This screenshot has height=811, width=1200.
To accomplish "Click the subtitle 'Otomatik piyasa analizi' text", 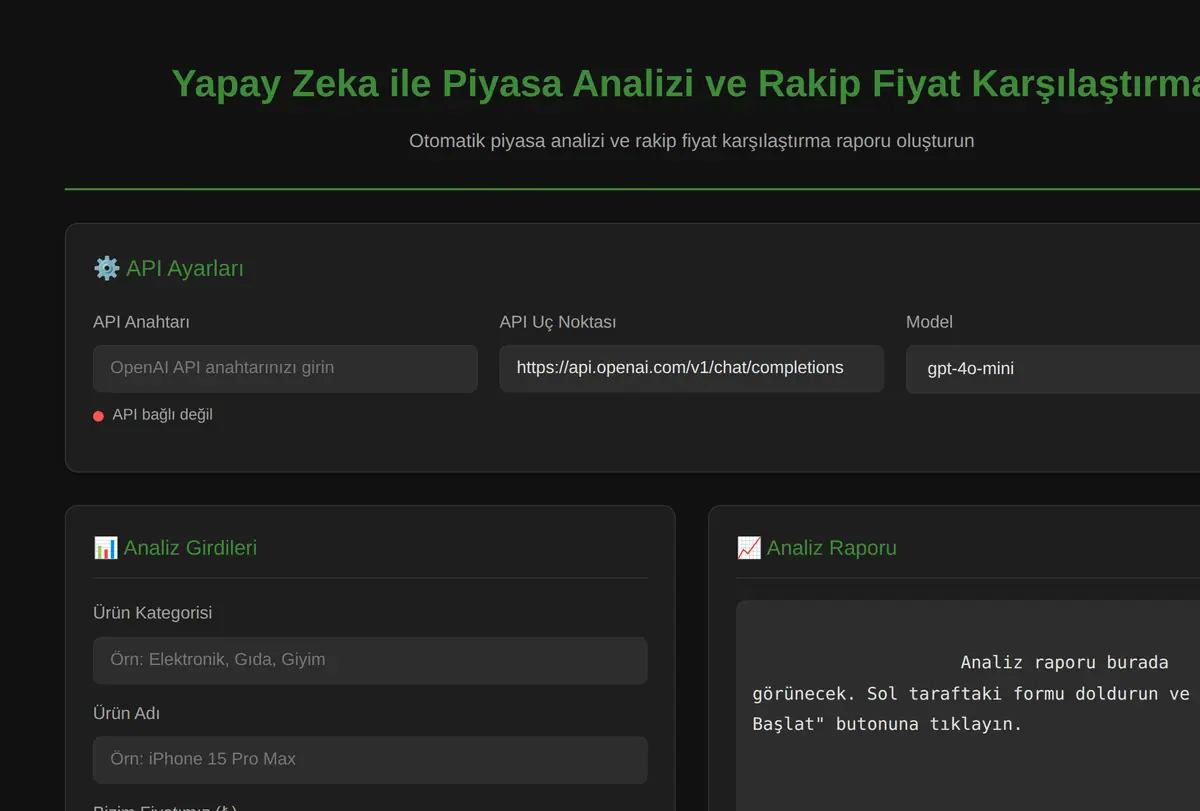I will tap(691, 141).
